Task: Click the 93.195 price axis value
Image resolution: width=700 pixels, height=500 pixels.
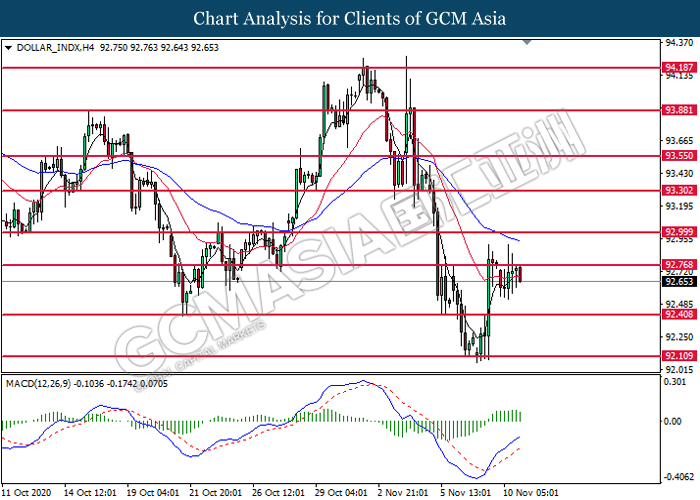Action: (679, 206)
